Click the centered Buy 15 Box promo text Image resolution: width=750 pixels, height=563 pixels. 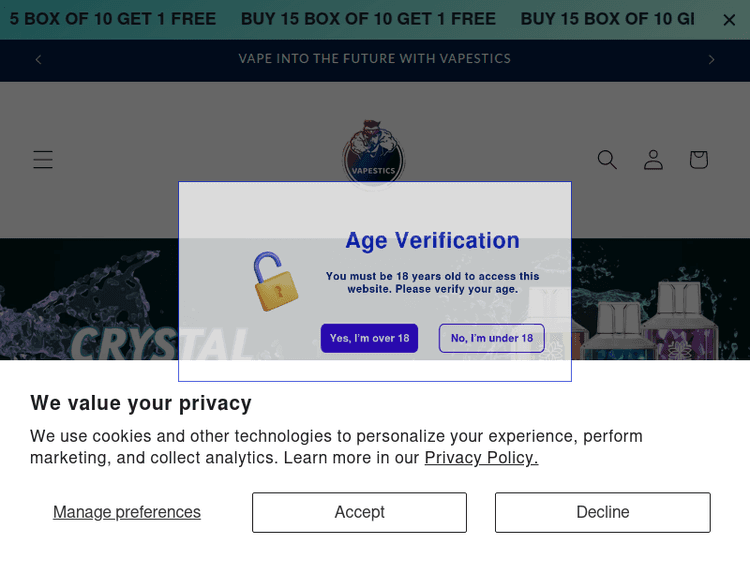click(x=368, y=19)
